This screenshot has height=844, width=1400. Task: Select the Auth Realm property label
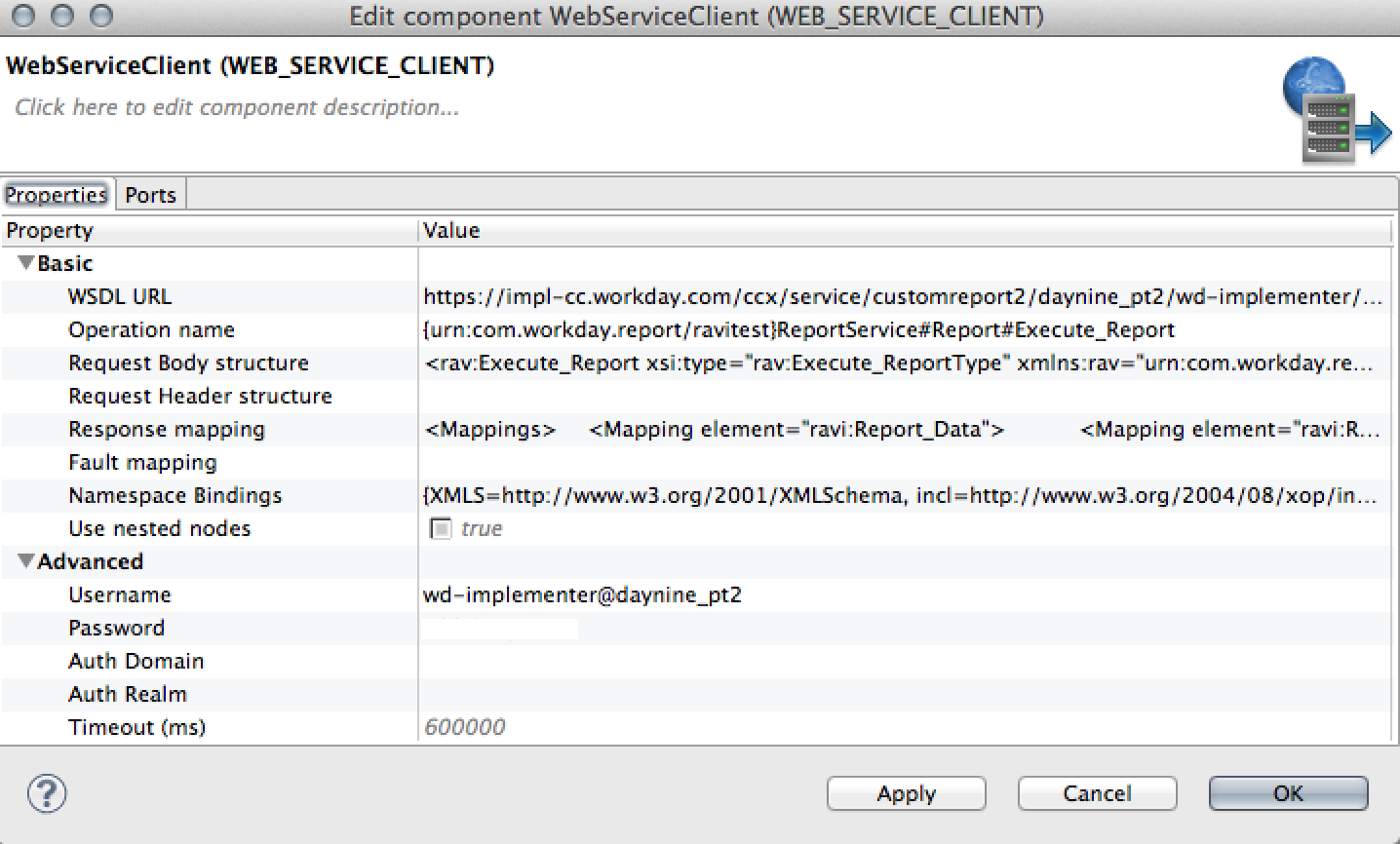pyautogui.click(x=128, y=694)
